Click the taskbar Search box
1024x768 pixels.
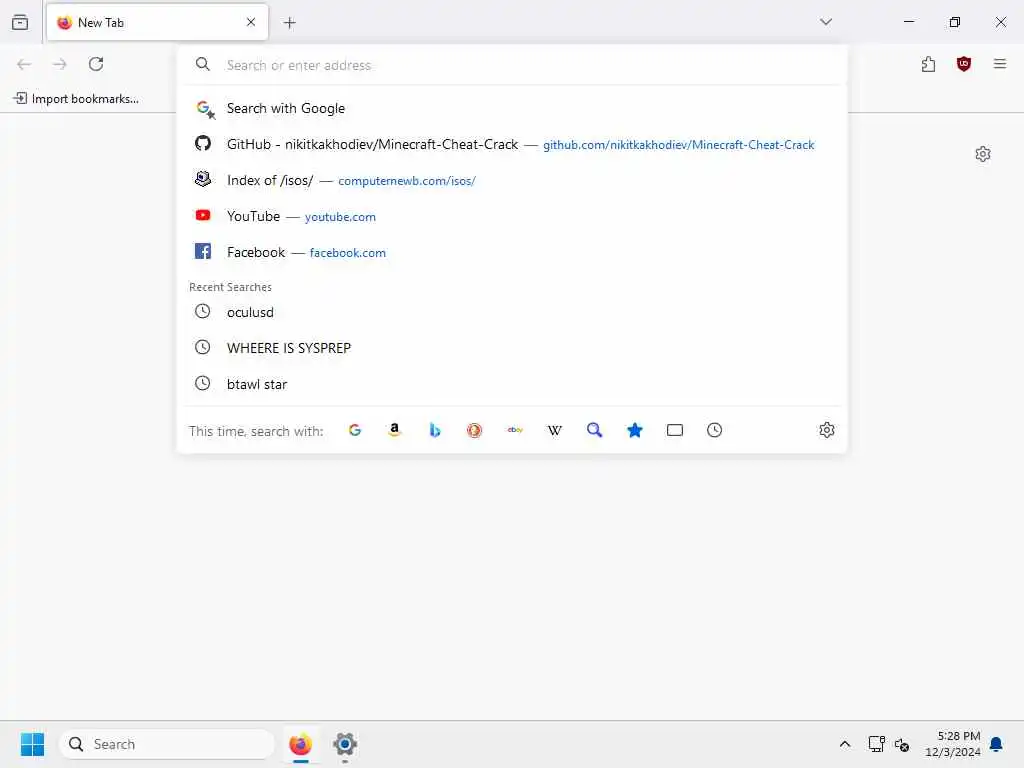tap(167, 744)
